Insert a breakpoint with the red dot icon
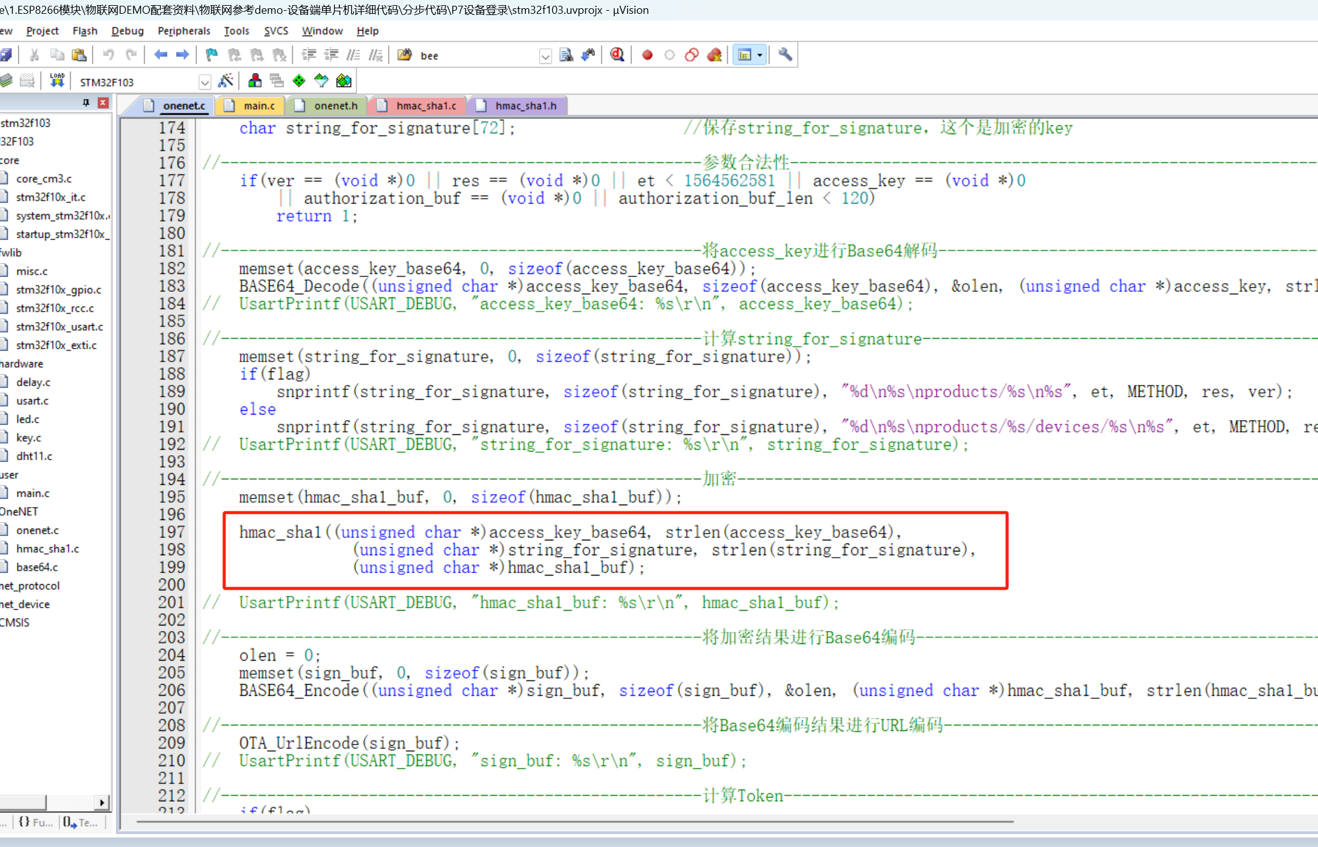Screen dimensions: 1318x847 point(647,55)
